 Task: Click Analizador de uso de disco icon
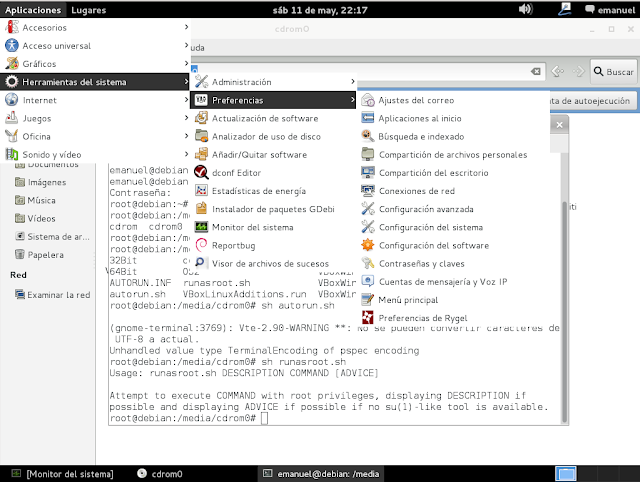click(x=201, y=136)
